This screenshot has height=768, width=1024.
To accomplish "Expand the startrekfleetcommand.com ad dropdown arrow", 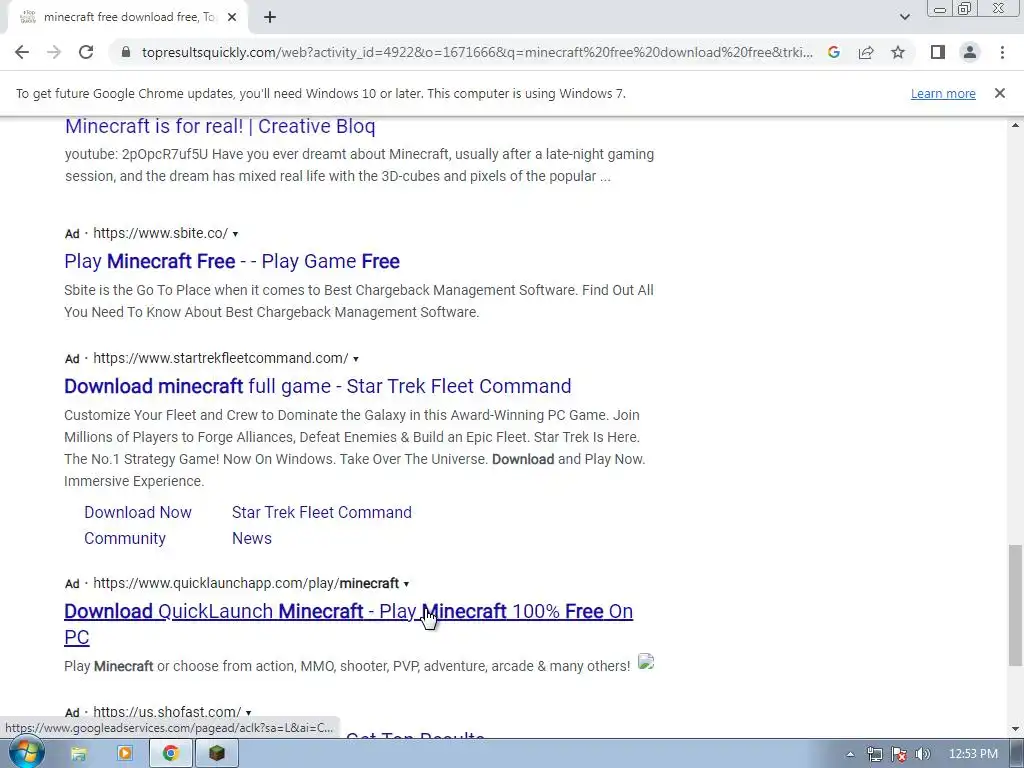I will pos(355,359).
